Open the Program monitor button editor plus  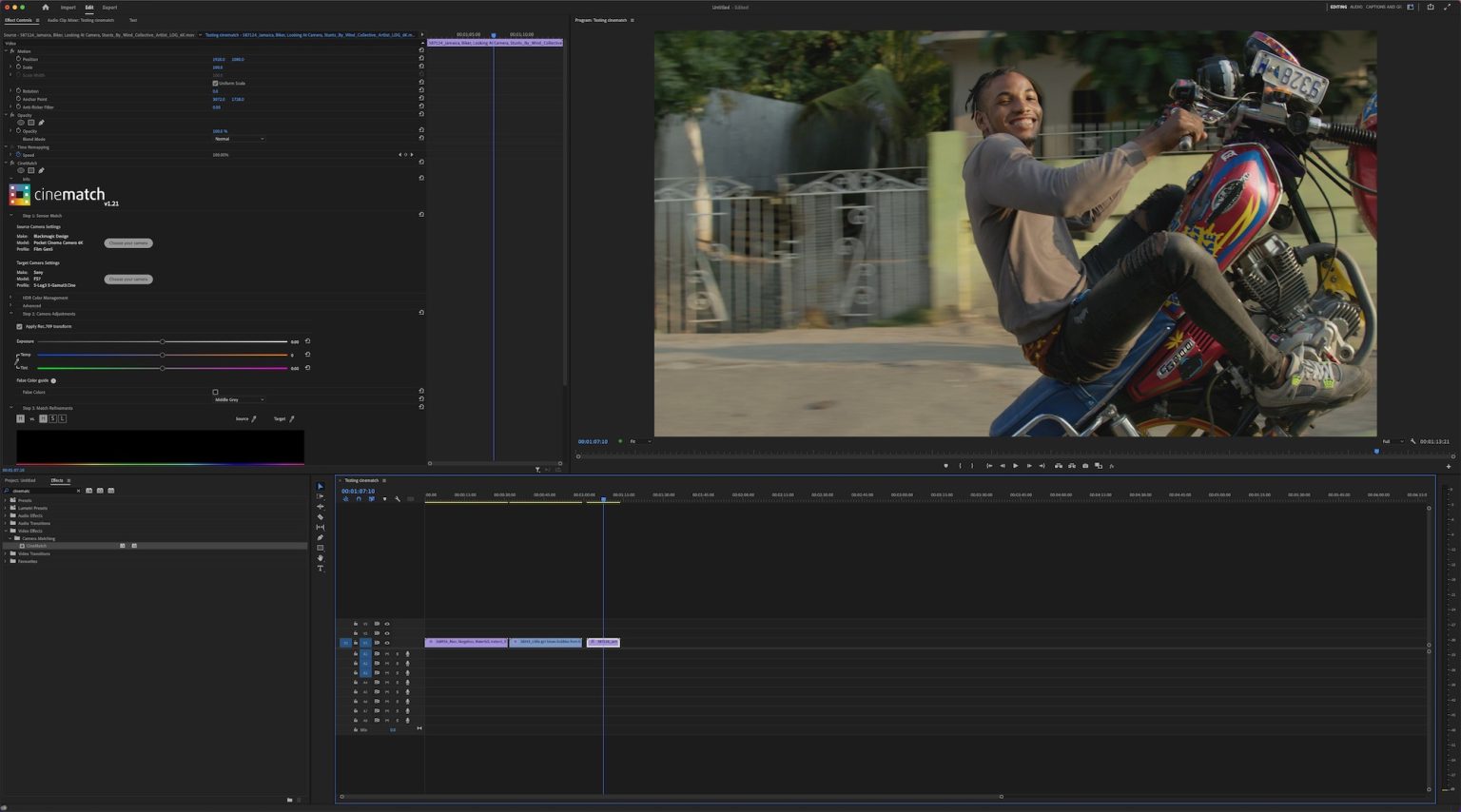(1449, 466)
